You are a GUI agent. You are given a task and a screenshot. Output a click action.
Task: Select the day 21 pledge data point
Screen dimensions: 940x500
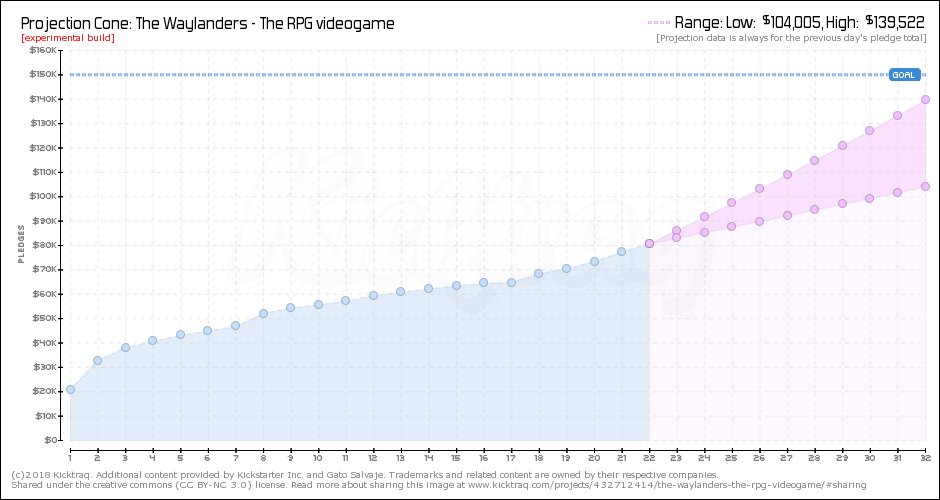pyautogui.click(x=622, y=251)
